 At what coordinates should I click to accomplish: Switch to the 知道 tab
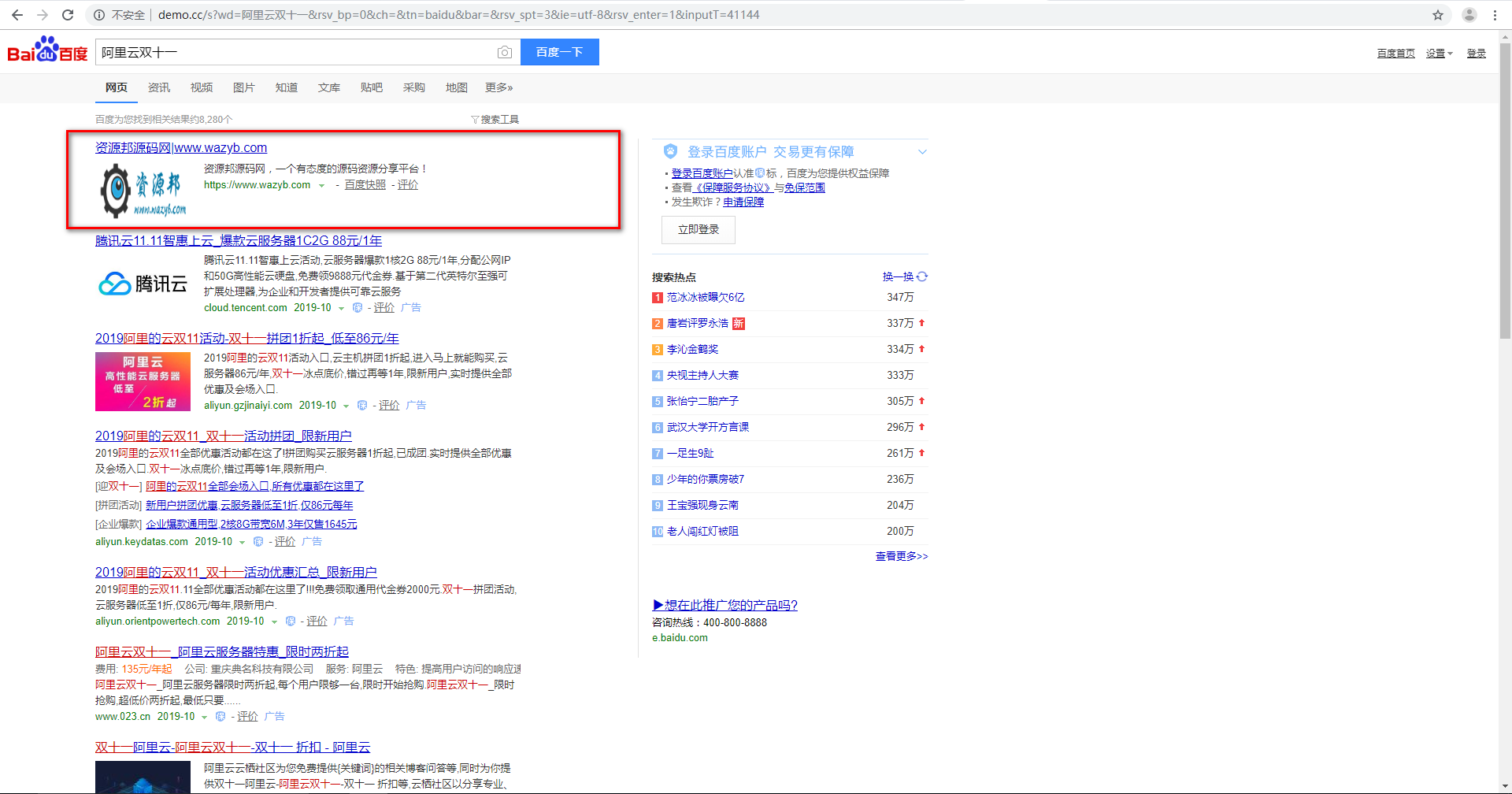(287, 87)
